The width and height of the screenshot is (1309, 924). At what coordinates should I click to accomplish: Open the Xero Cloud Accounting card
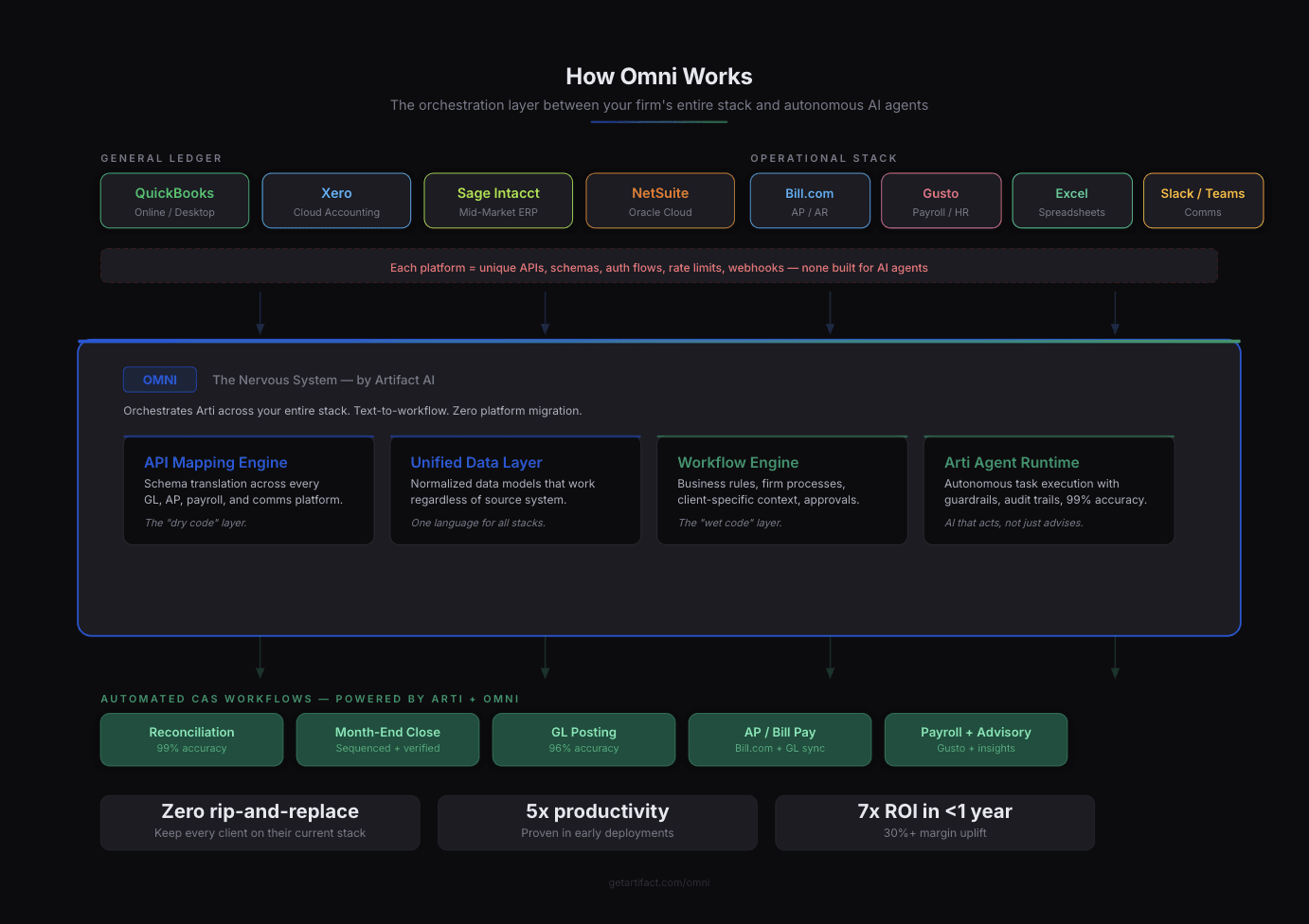click(336, 201)
